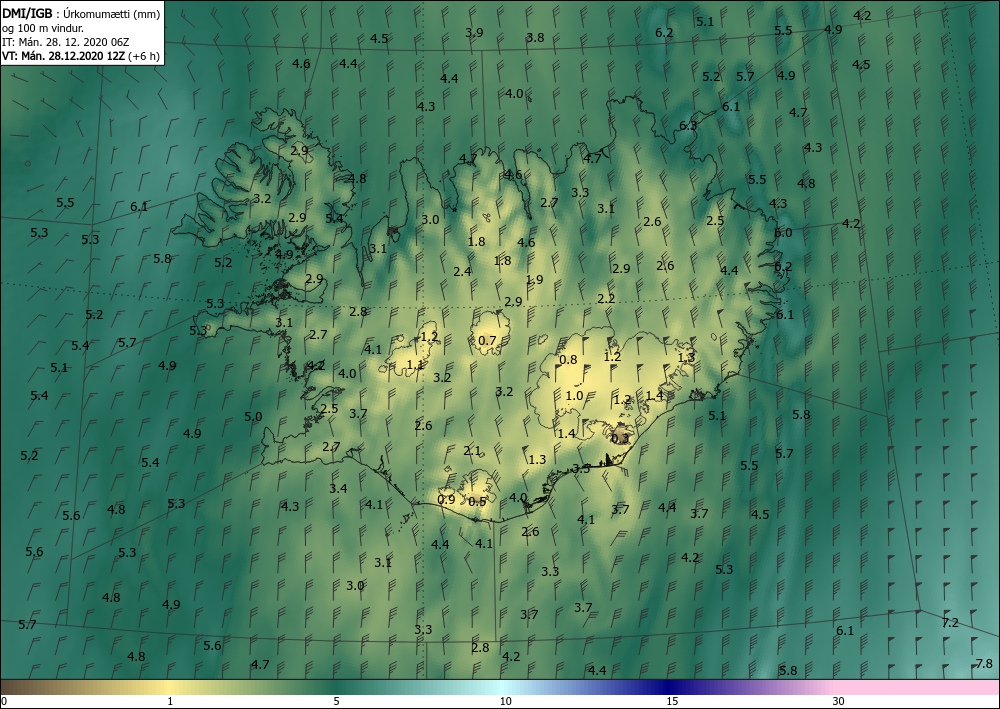The image size is (1000, 709).
Task: Click the map value '2.4'
Action: pyautogui.click(x=462, y=272)
